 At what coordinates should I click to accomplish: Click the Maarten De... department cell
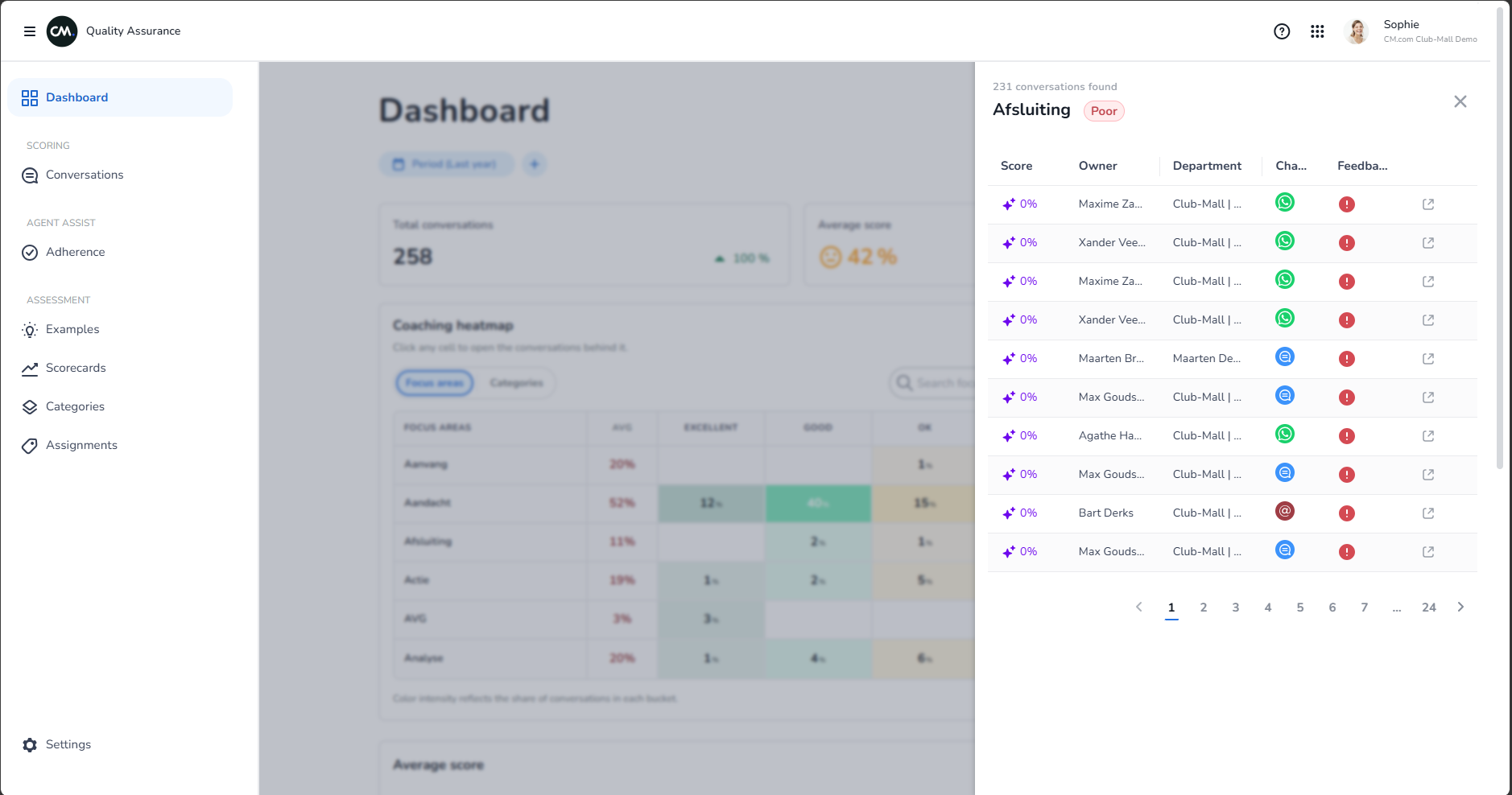(x=1207, y=359)
